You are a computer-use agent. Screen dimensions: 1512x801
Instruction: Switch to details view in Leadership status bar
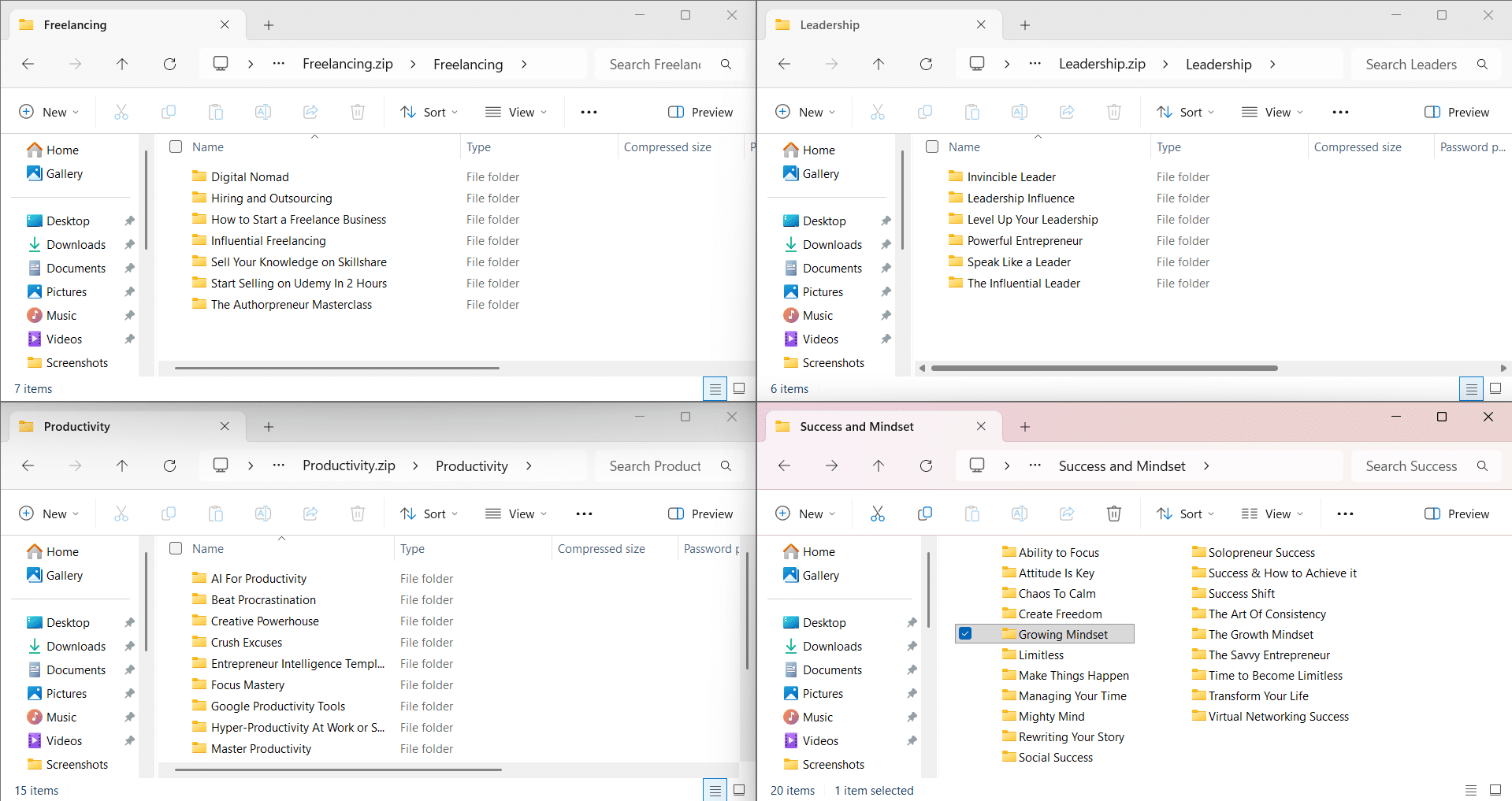click(x=1470, y=388)
